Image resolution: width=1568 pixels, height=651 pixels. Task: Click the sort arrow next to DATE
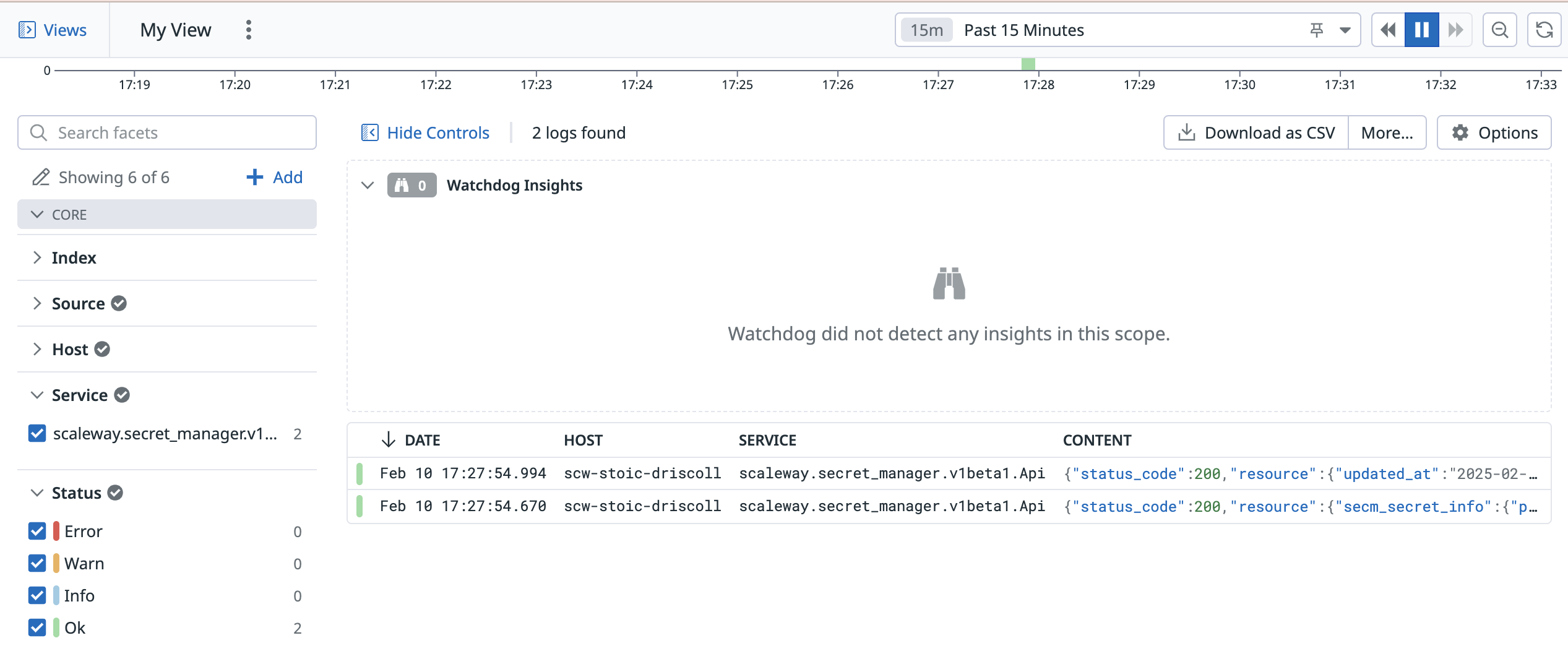388,440
